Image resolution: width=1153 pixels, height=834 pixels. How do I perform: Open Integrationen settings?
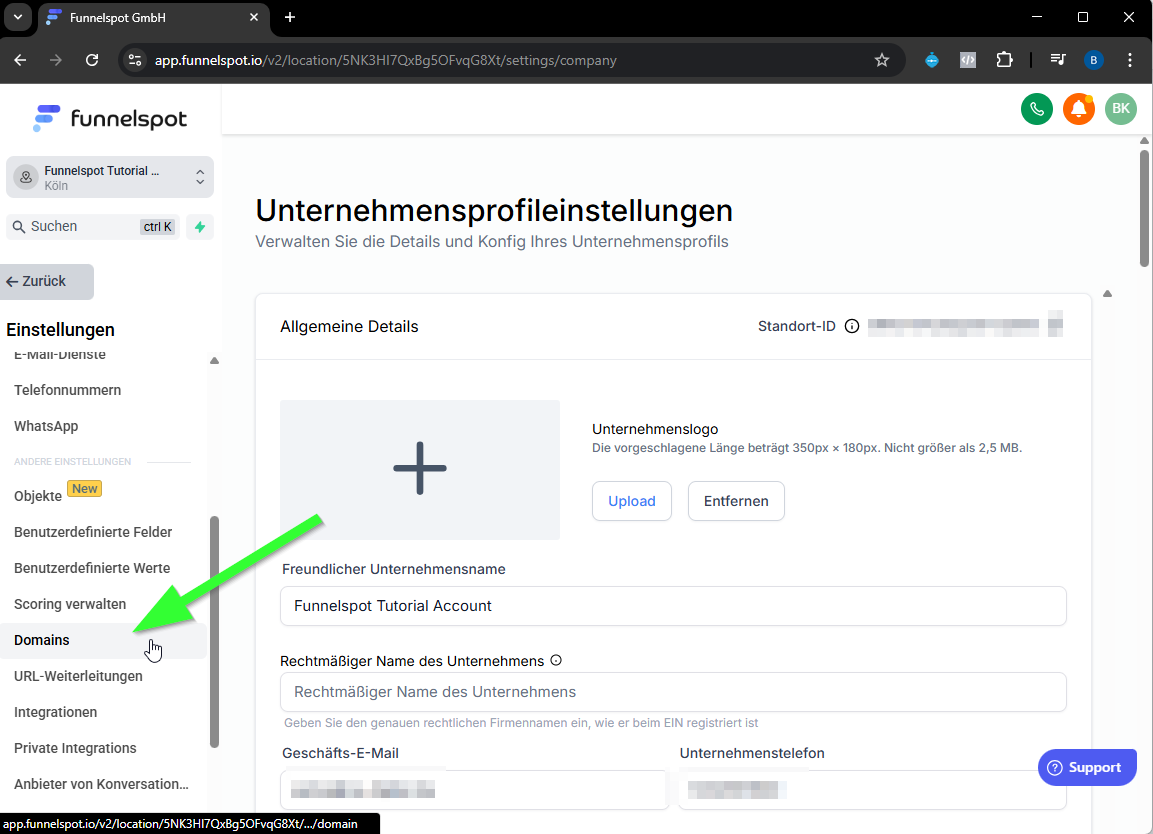pos(55,712)
